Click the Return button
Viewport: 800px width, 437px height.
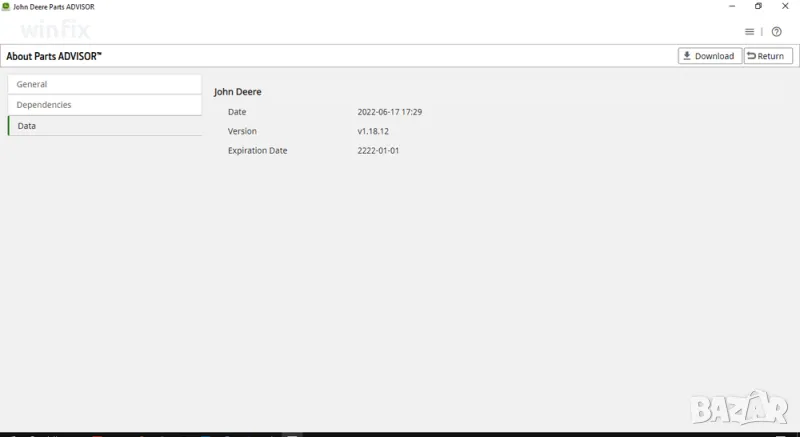point(768,56)
